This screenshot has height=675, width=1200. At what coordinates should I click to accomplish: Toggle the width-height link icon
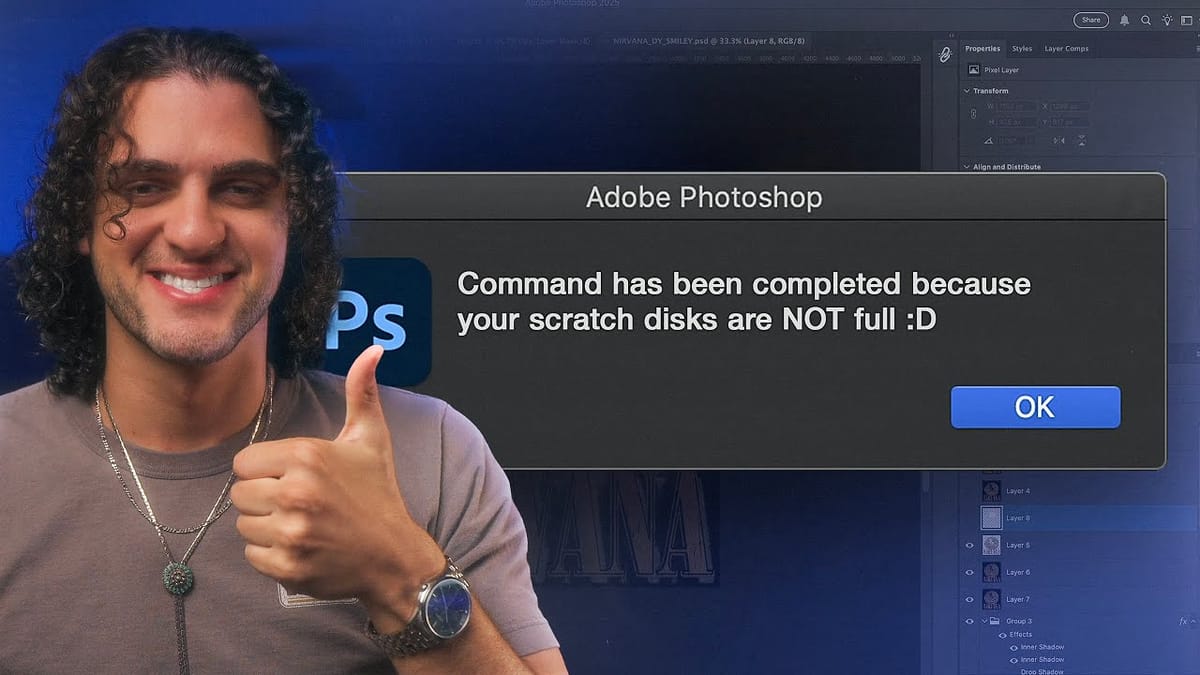[x=974, y=115]
